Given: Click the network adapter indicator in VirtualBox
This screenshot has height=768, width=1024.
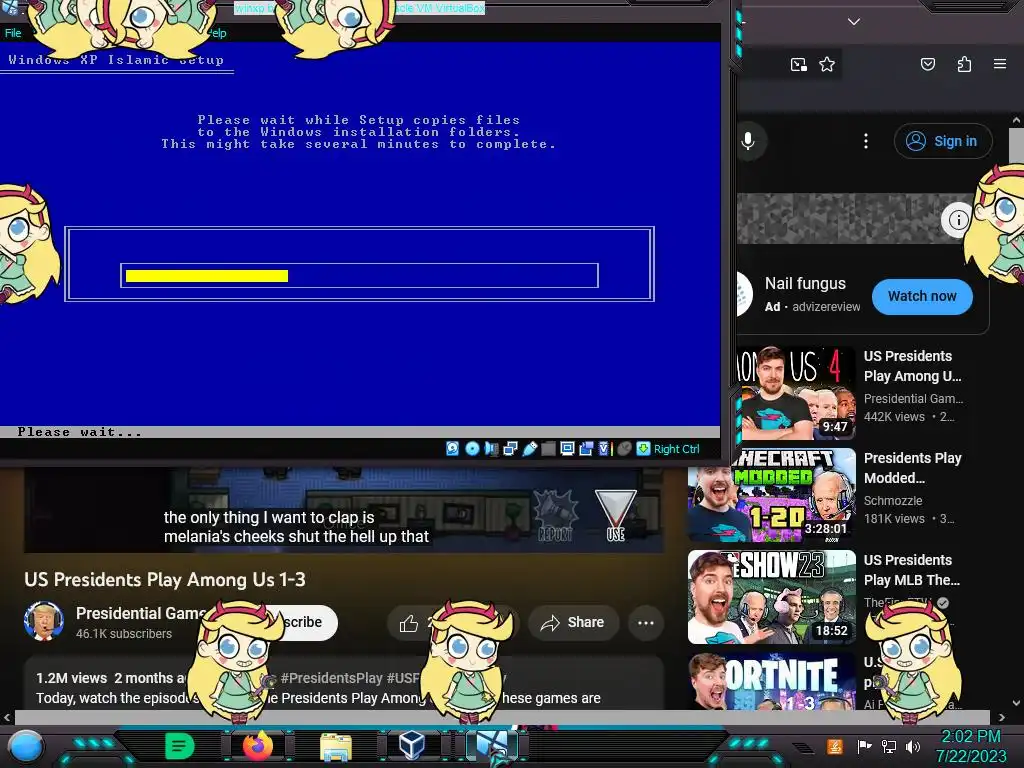Looking at the screenshot, I should click(511, 449).
